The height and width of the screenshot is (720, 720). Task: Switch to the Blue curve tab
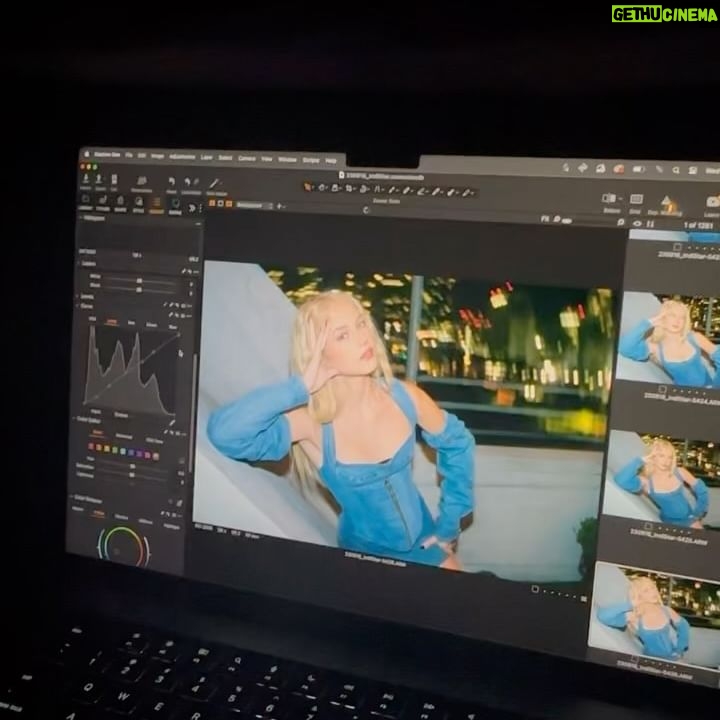point(173,327)
